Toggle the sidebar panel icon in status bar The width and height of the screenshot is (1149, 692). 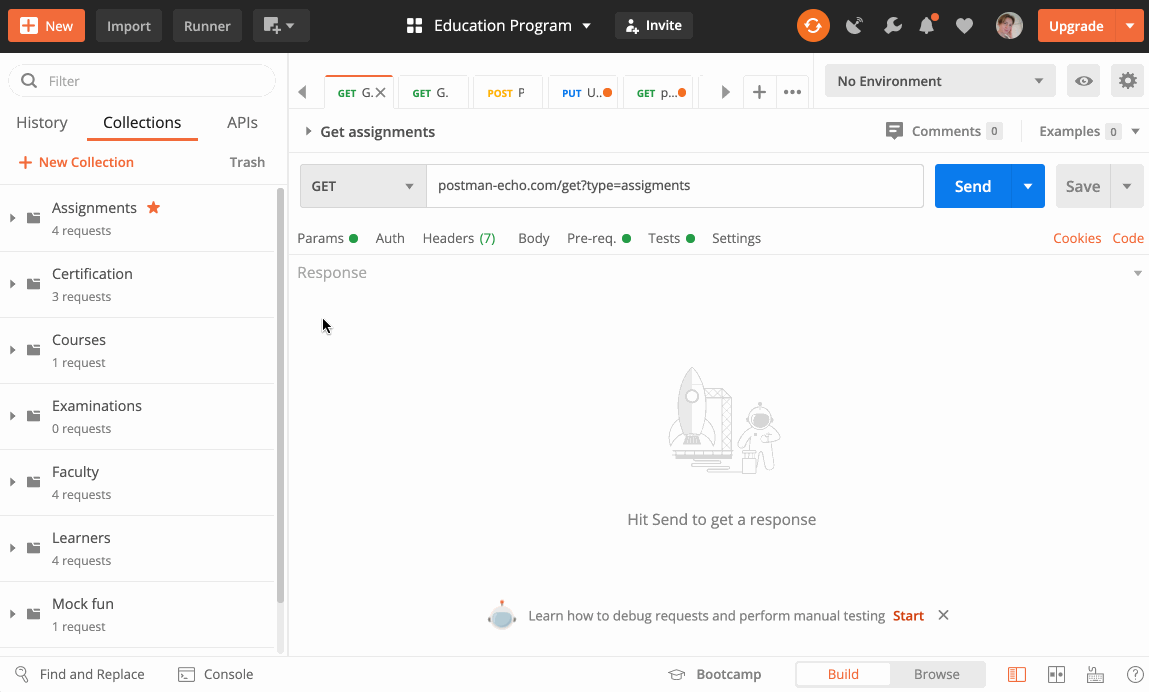1017,674
